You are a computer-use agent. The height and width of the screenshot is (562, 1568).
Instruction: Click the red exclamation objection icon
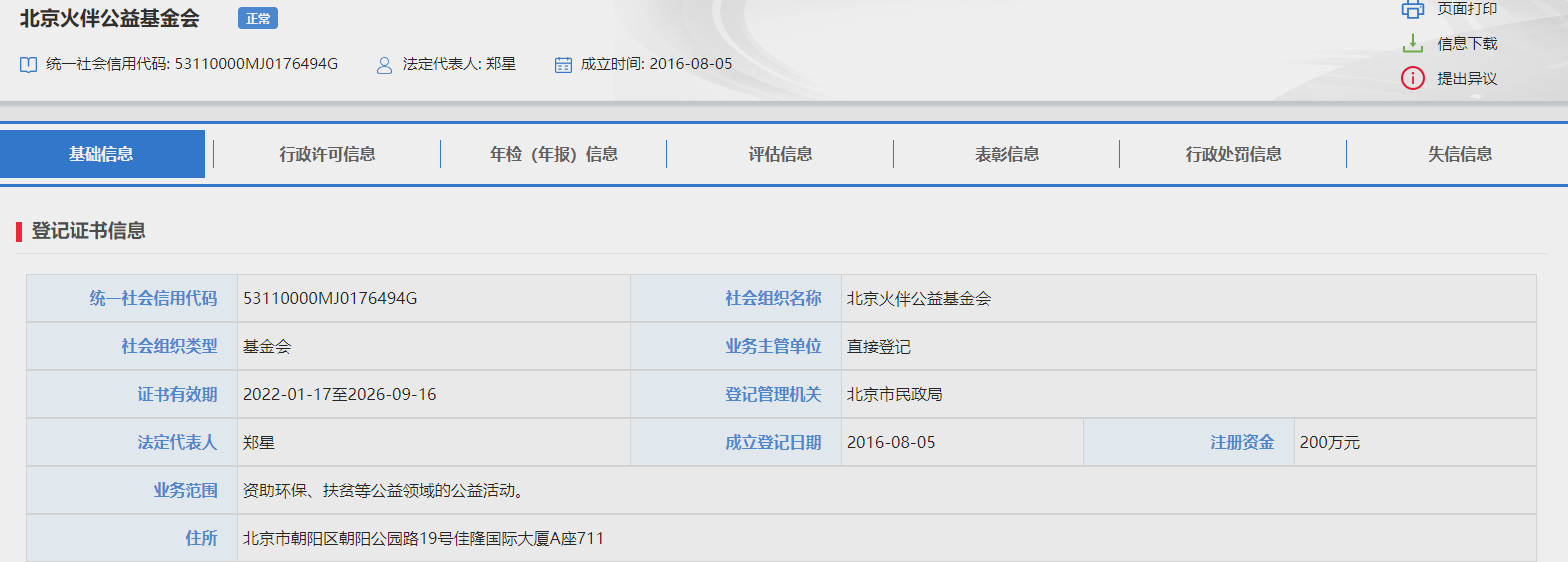pyautogui.click(x=1412, y=78)
